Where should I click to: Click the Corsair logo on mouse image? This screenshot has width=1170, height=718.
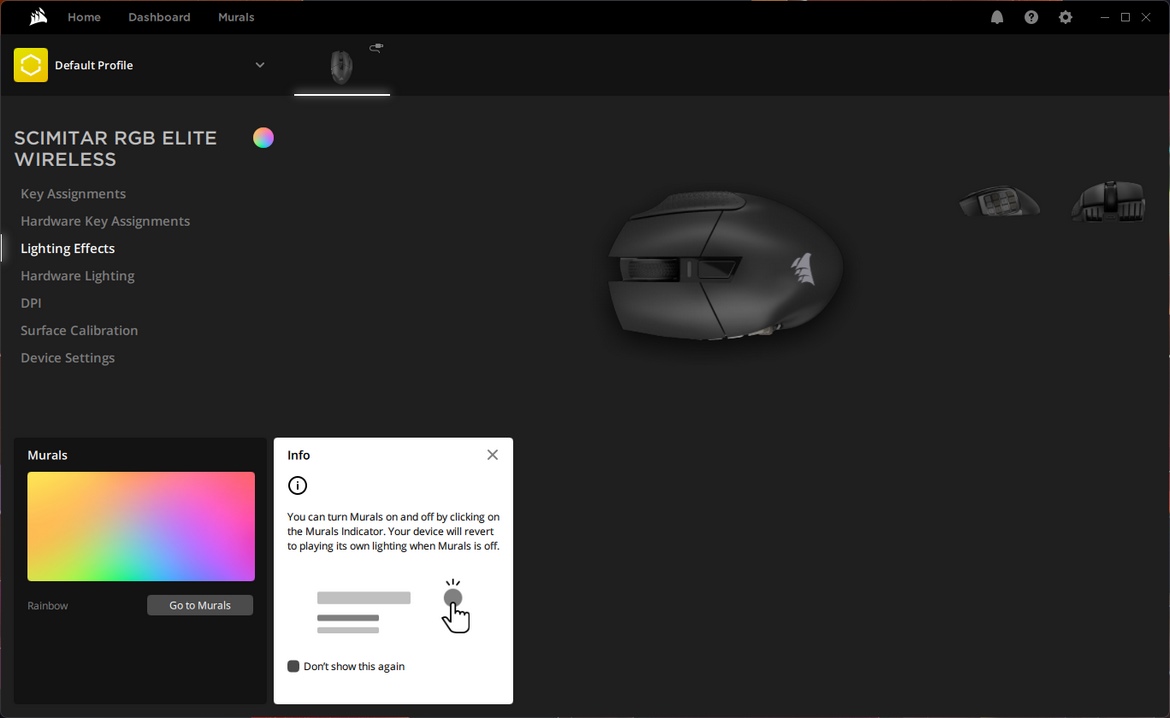804,269
